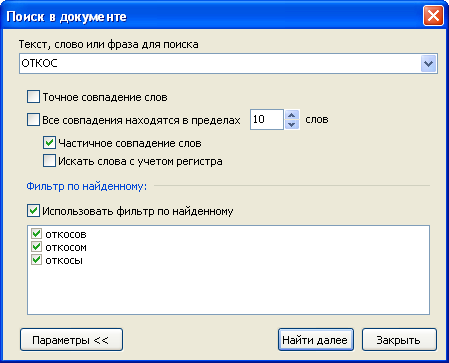Enable Искать слова с учетом регистра

49,161
